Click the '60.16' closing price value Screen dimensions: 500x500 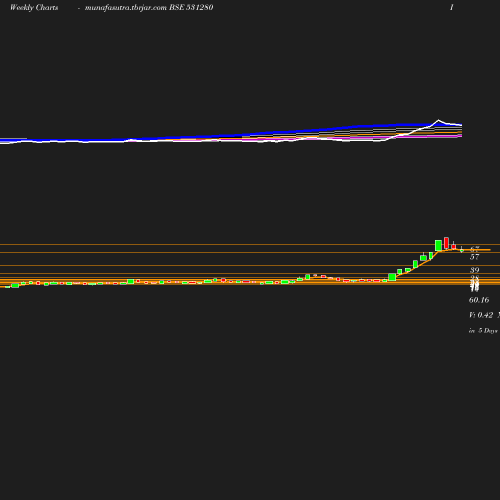pyautogui.click(x=479, y=300)
